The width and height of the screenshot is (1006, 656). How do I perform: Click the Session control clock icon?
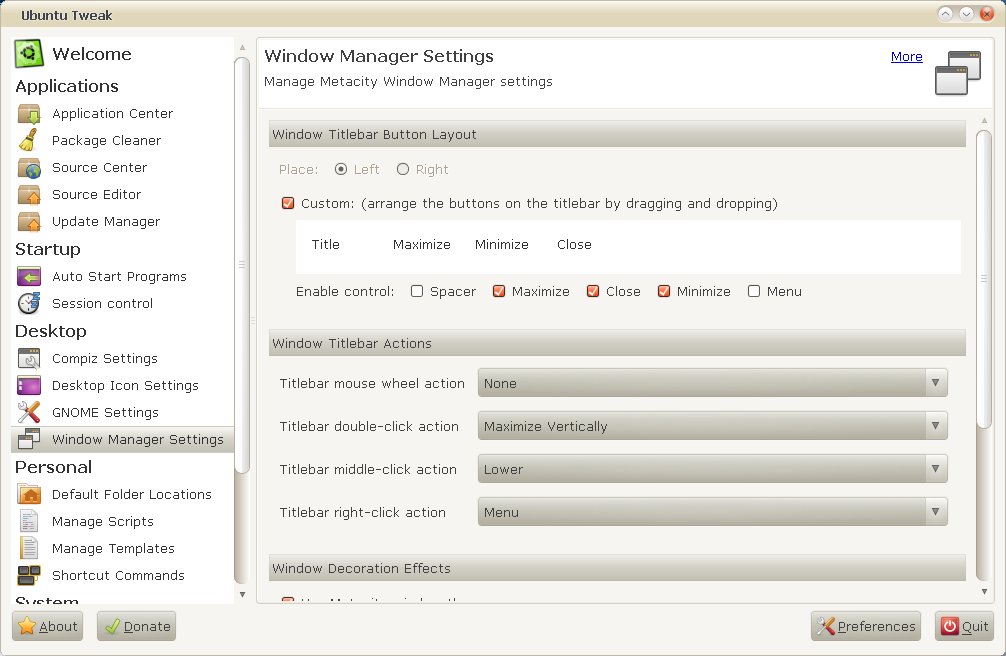29,304
